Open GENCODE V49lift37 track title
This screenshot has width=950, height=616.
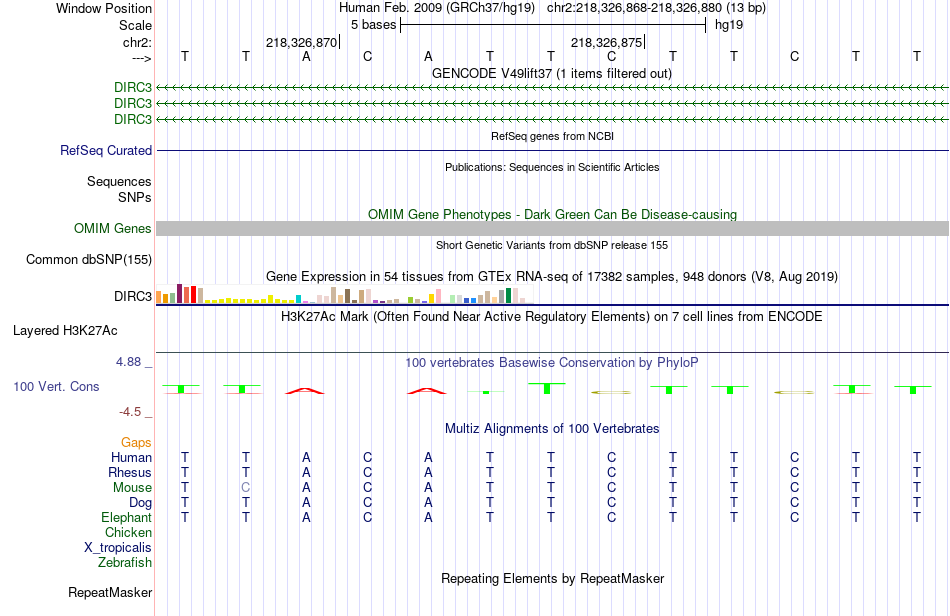point(551,74)
